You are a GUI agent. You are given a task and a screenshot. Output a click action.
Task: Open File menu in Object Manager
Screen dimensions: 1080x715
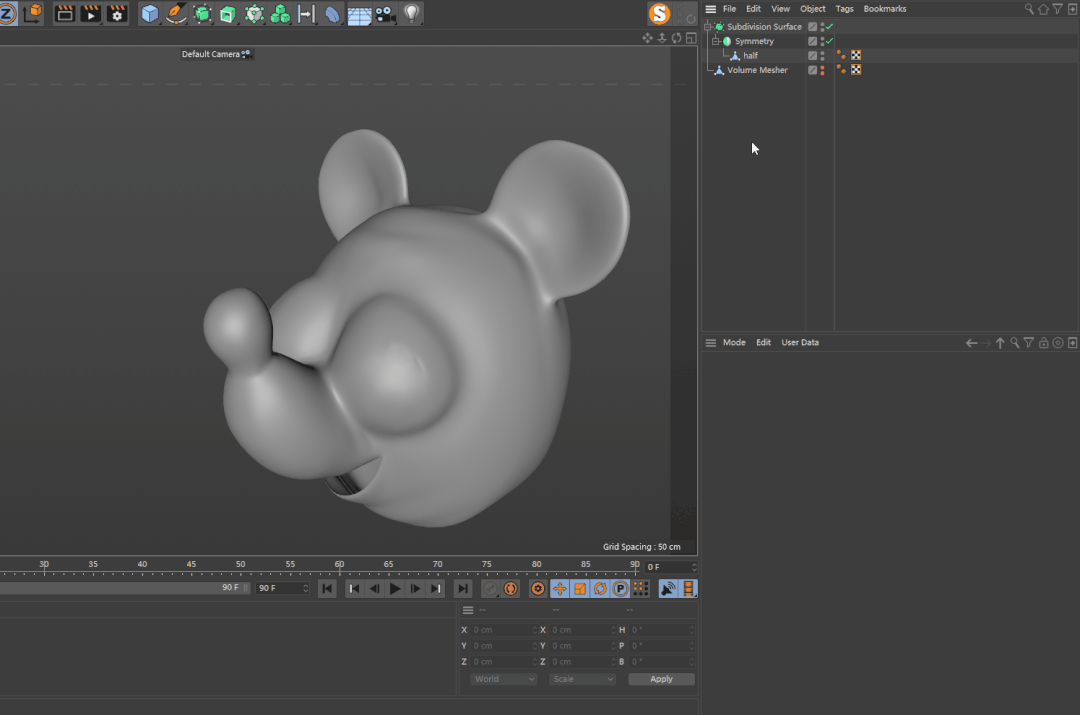729,9
